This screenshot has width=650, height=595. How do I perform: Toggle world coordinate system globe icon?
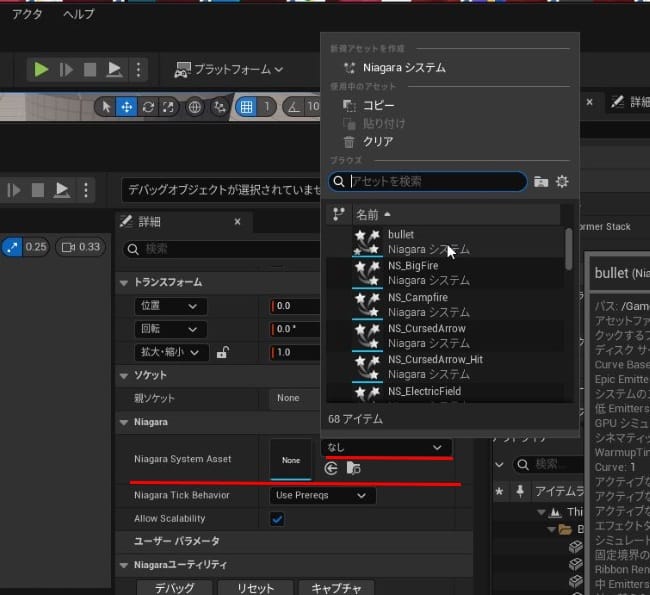click(194, 107)
